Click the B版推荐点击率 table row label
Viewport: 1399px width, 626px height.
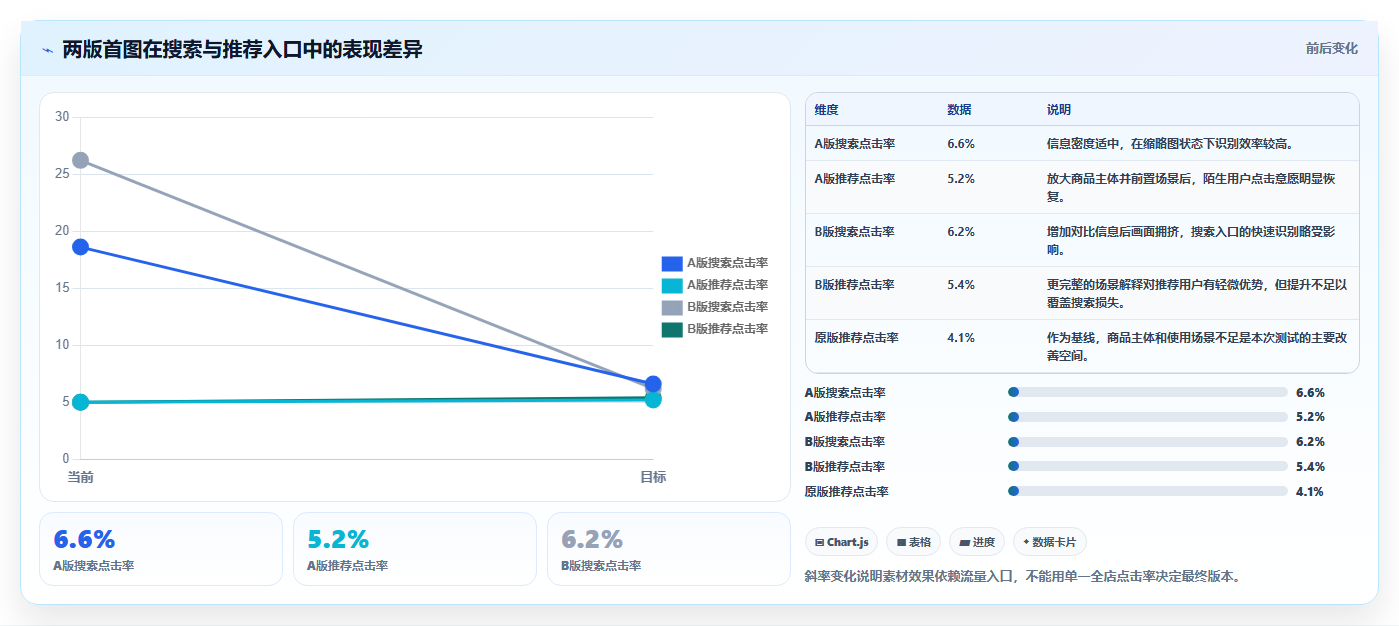[855, 284]
